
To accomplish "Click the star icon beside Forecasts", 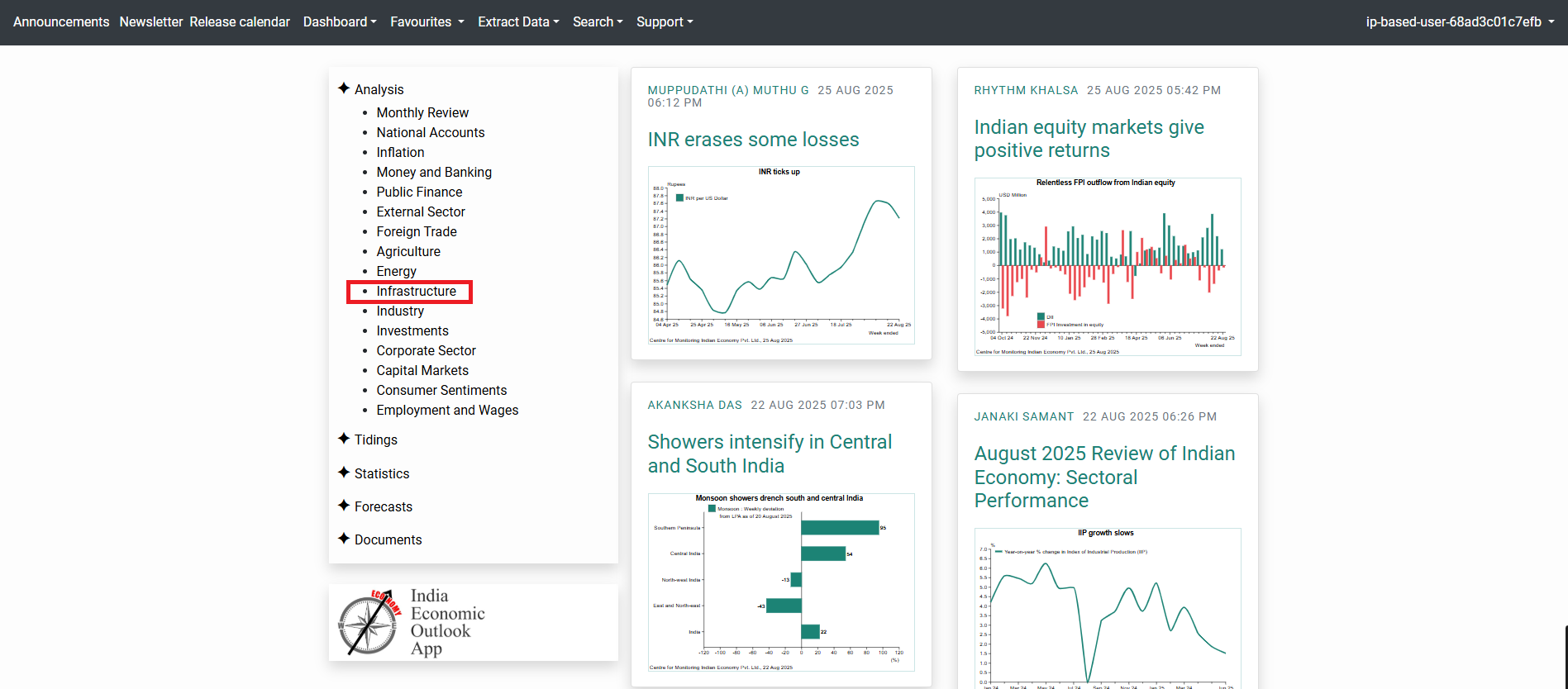I will [344, 506].
